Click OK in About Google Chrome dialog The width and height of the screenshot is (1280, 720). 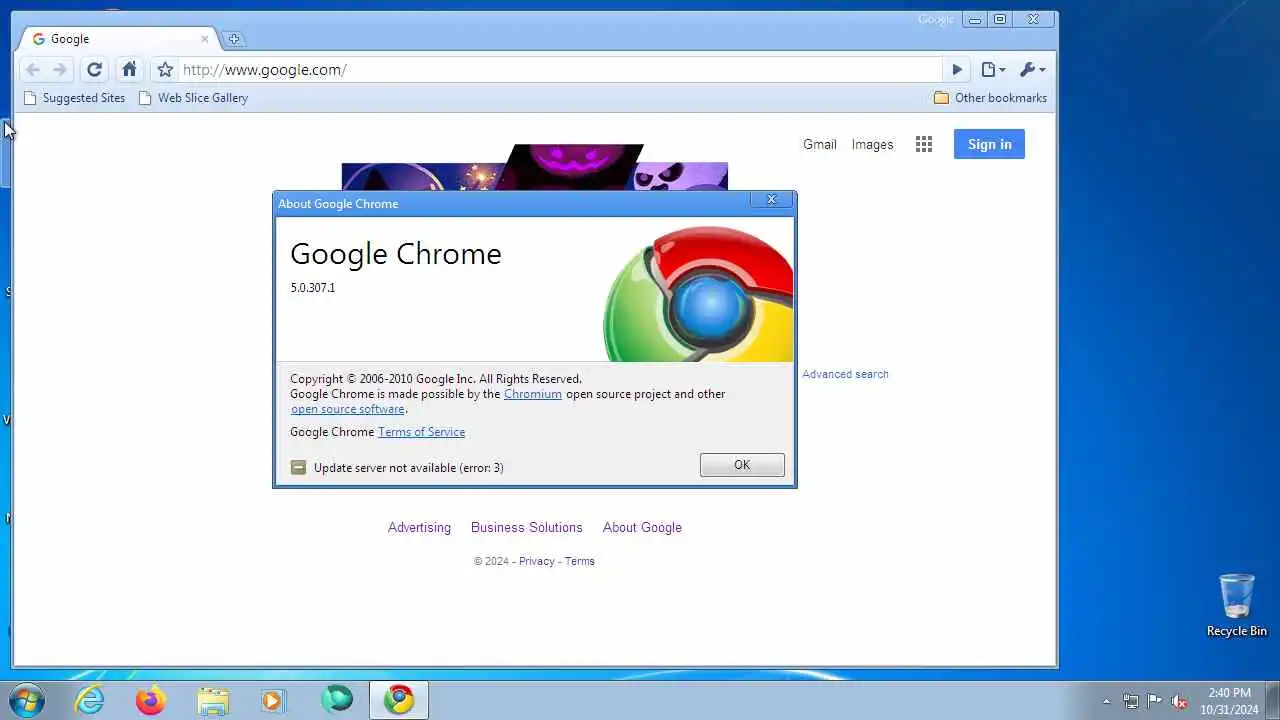[x=742, y=465]
